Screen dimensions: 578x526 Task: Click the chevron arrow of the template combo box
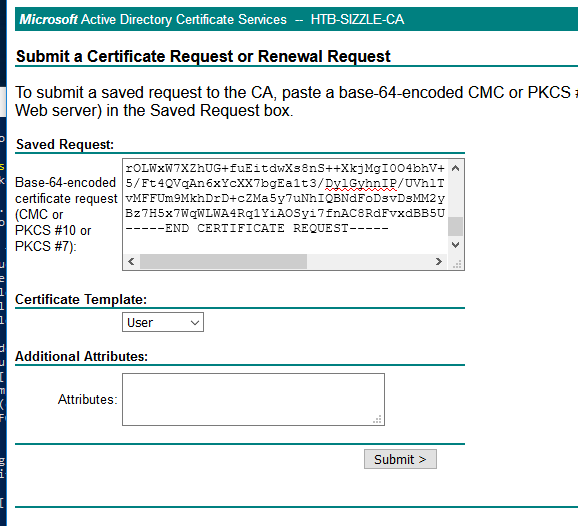[195, 323]
